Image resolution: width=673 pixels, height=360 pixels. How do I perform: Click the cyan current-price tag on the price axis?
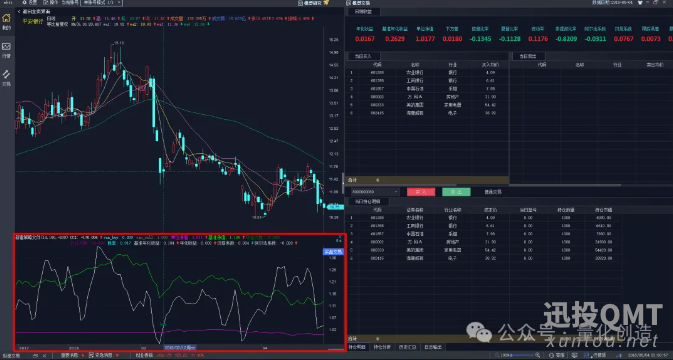335,207
